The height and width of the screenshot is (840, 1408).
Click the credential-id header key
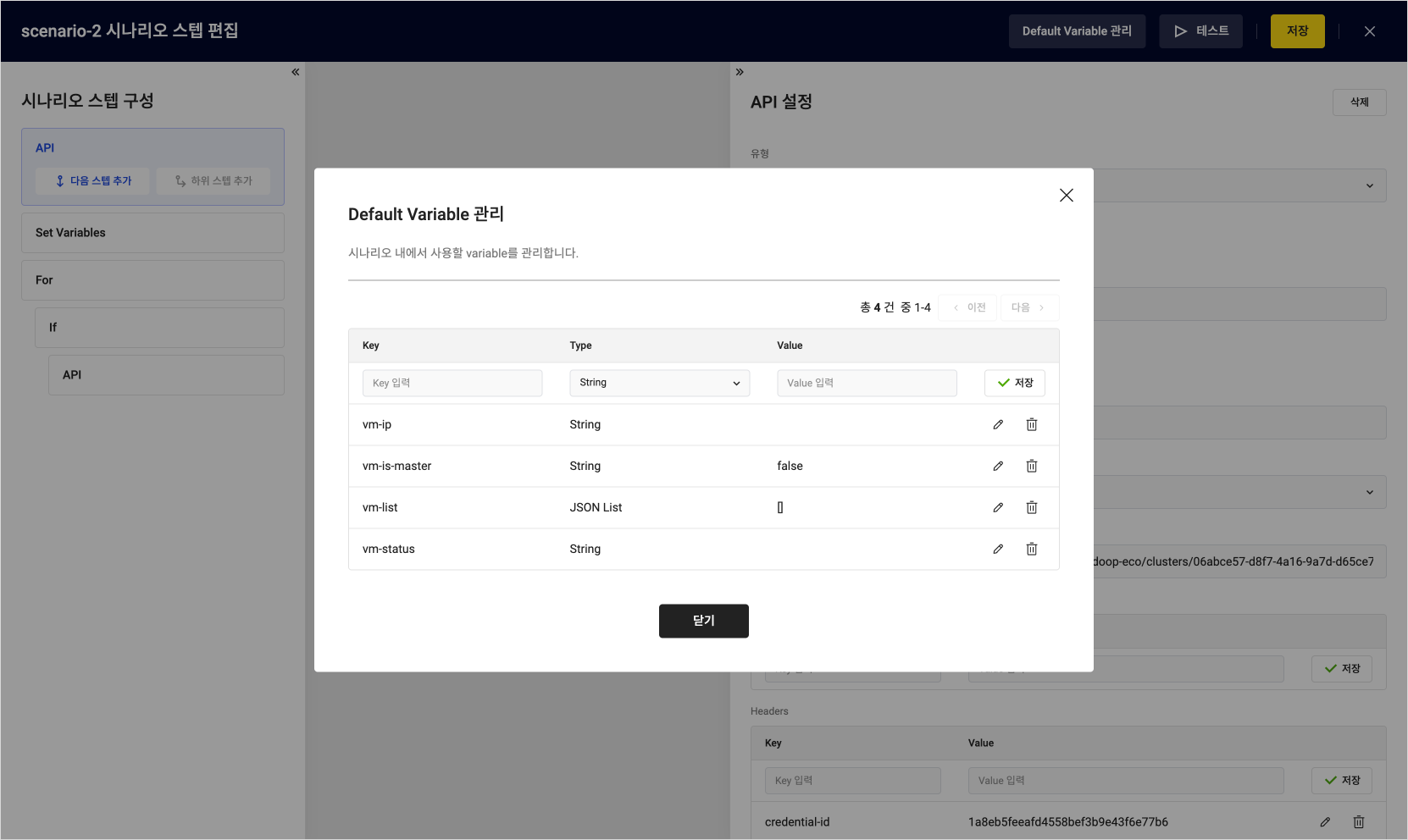797,822
